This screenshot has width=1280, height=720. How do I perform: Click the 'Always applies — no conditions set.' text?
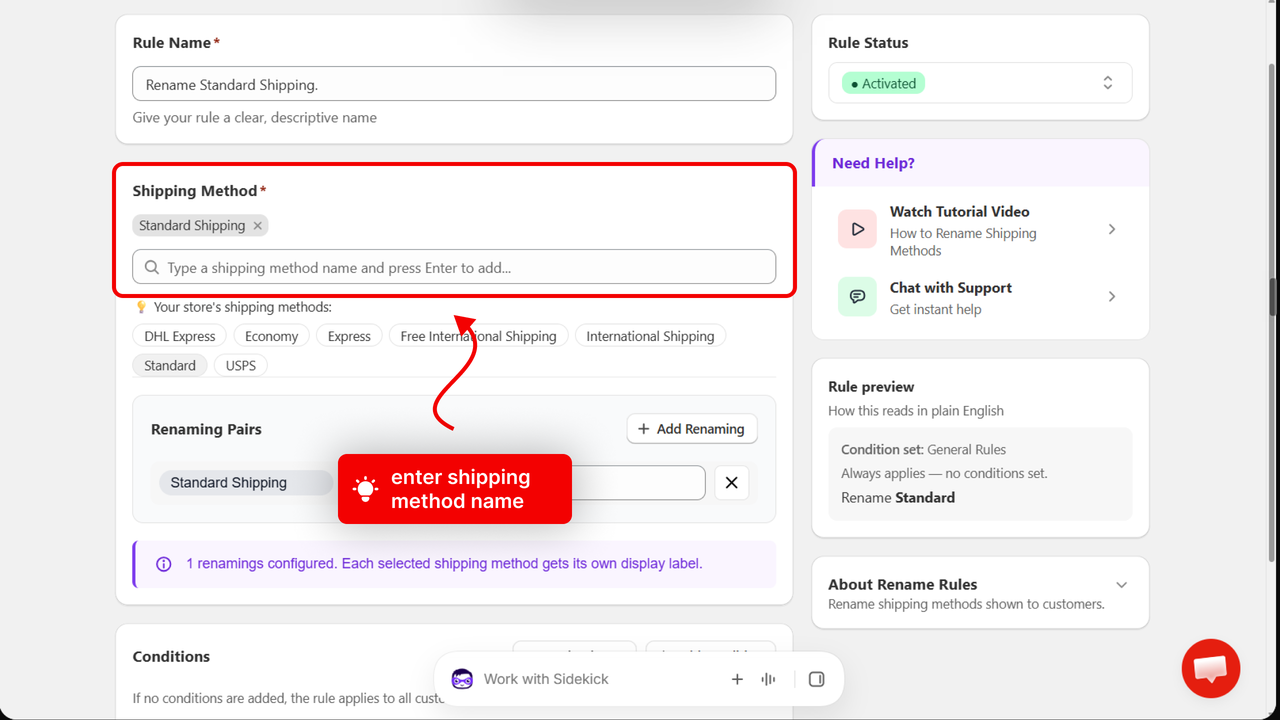point(944,473)
